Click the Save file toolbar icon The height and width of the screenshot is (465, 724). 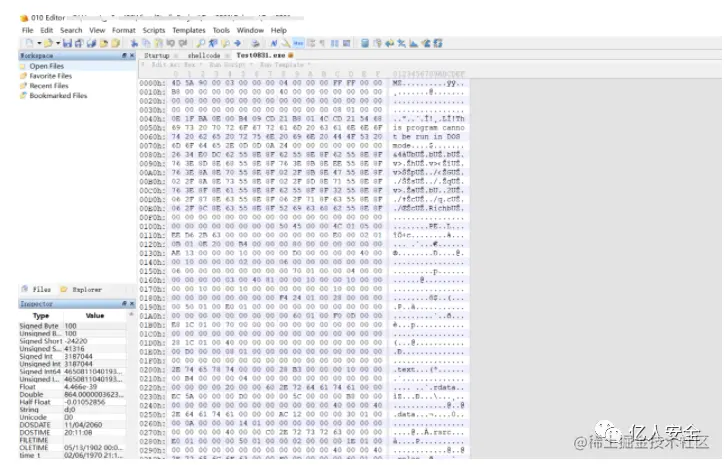click(67, 43)
